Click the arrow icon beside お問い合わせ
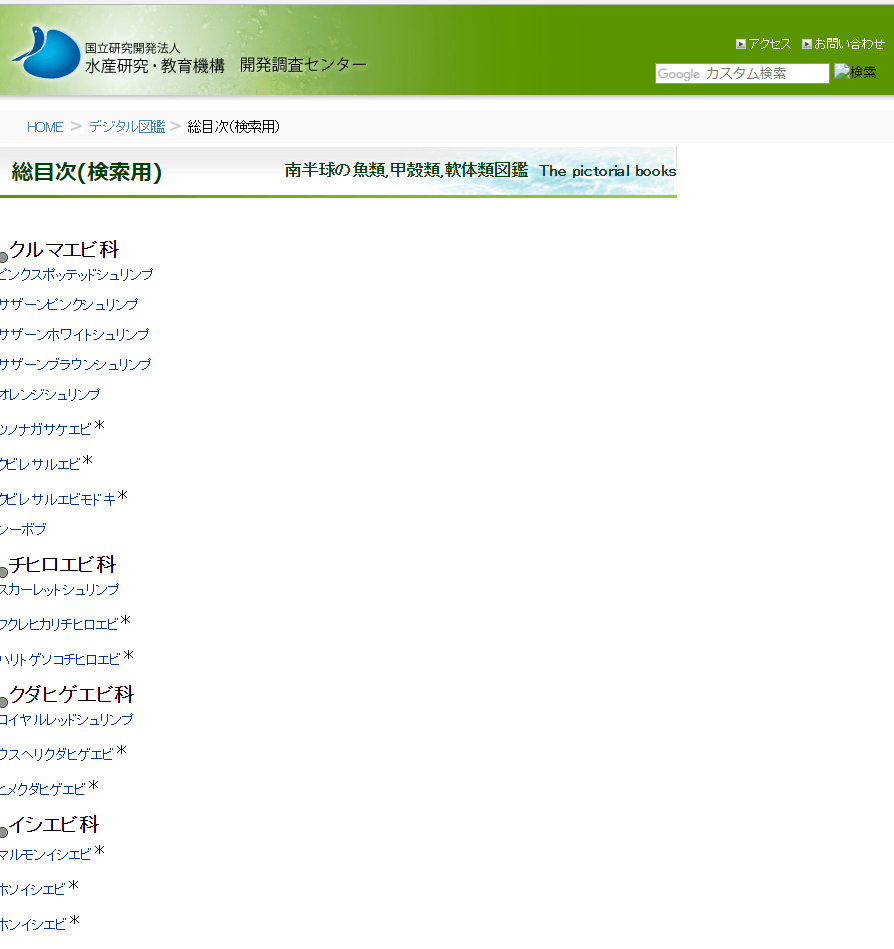The image size is (894, 949). [x=807, y=44]
